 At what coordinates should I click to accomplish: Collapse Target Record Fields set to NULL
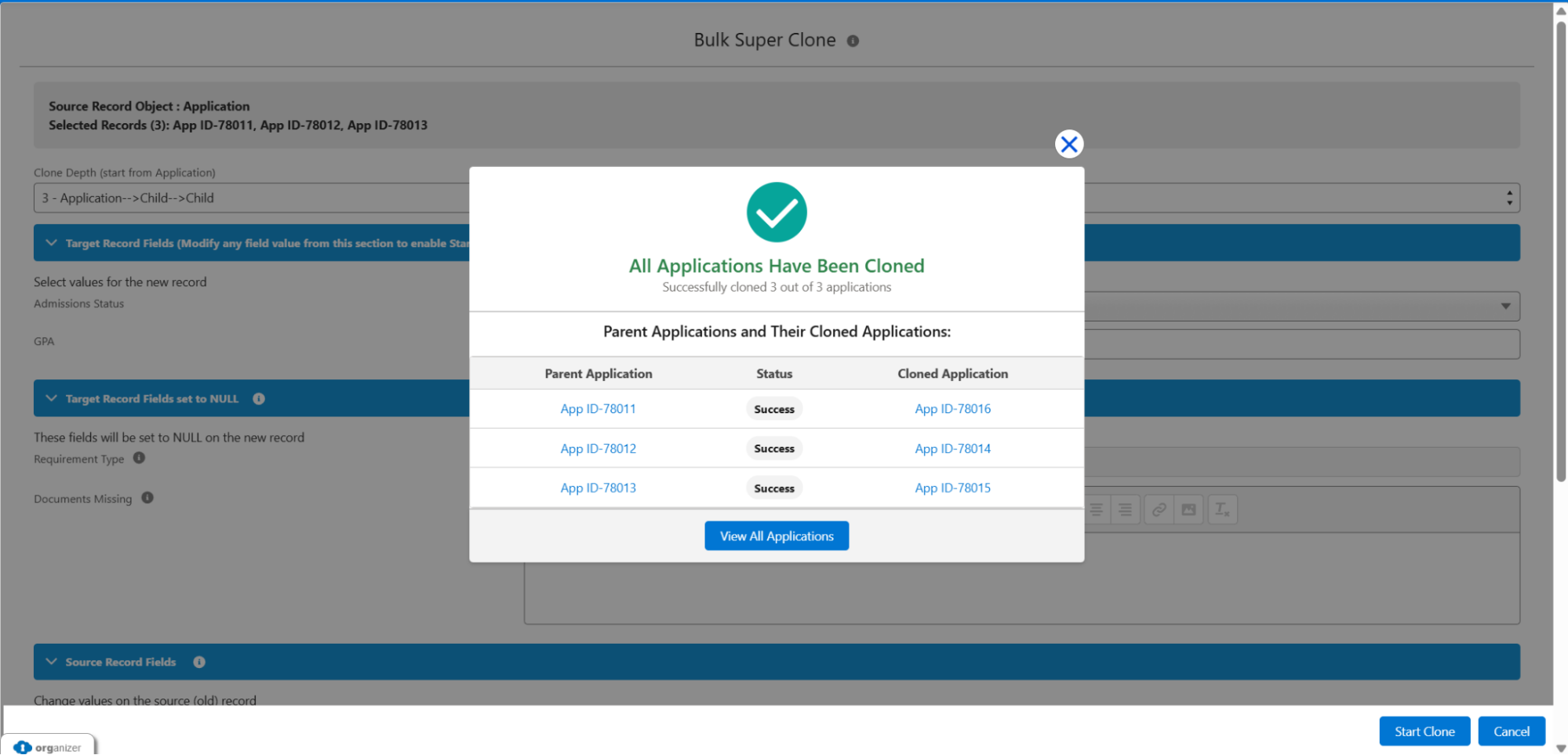pos(52,398)
